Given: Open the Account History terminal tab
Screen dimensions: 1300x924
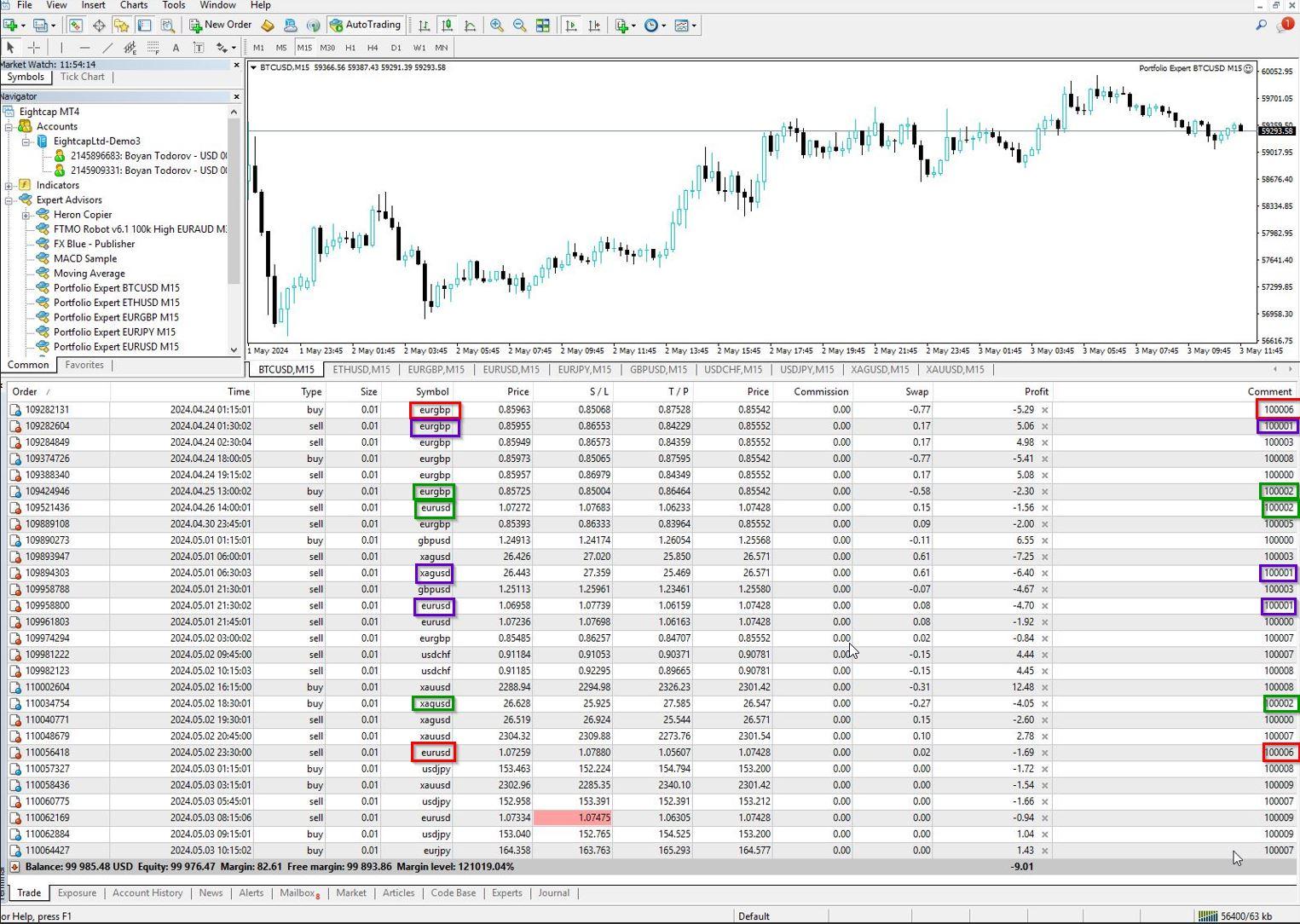Looking at the screenshot, I should pos(147,892).
